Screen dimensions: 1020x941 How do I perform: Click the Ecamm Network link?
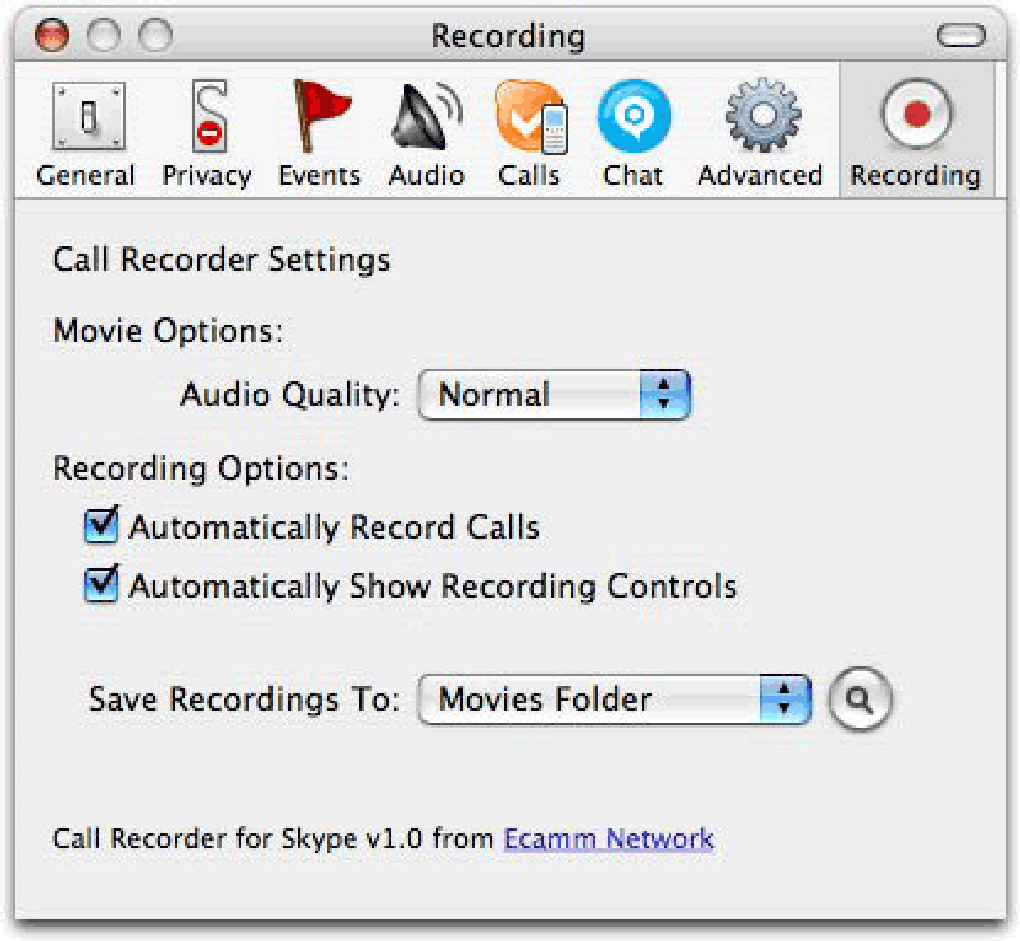609,838
